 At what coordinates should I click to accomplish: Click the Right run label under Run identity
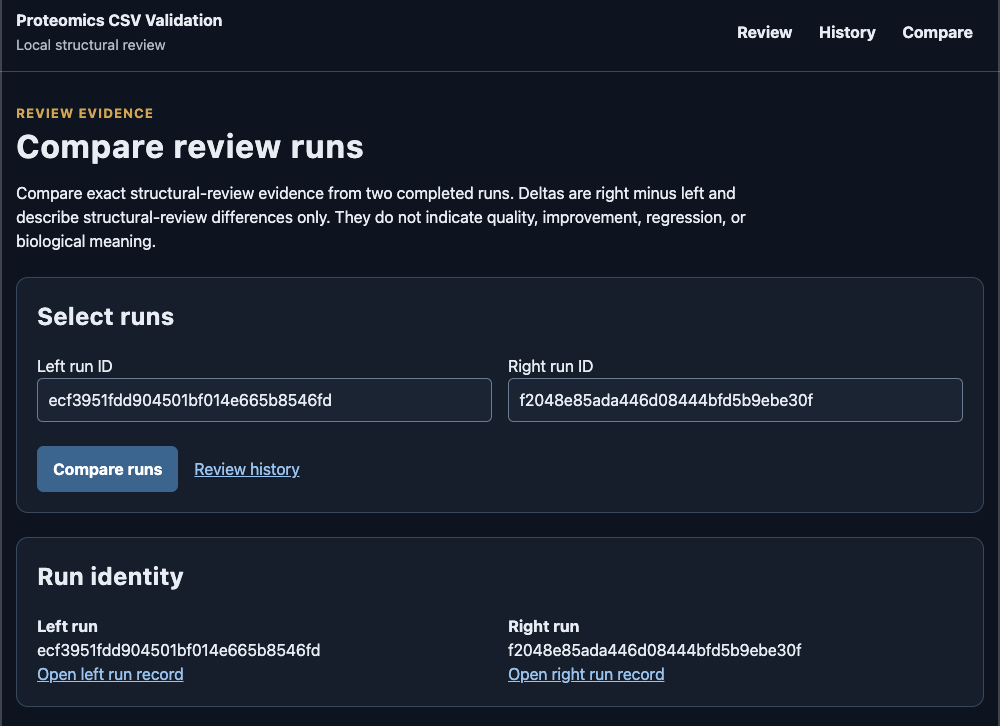[543, 626]
